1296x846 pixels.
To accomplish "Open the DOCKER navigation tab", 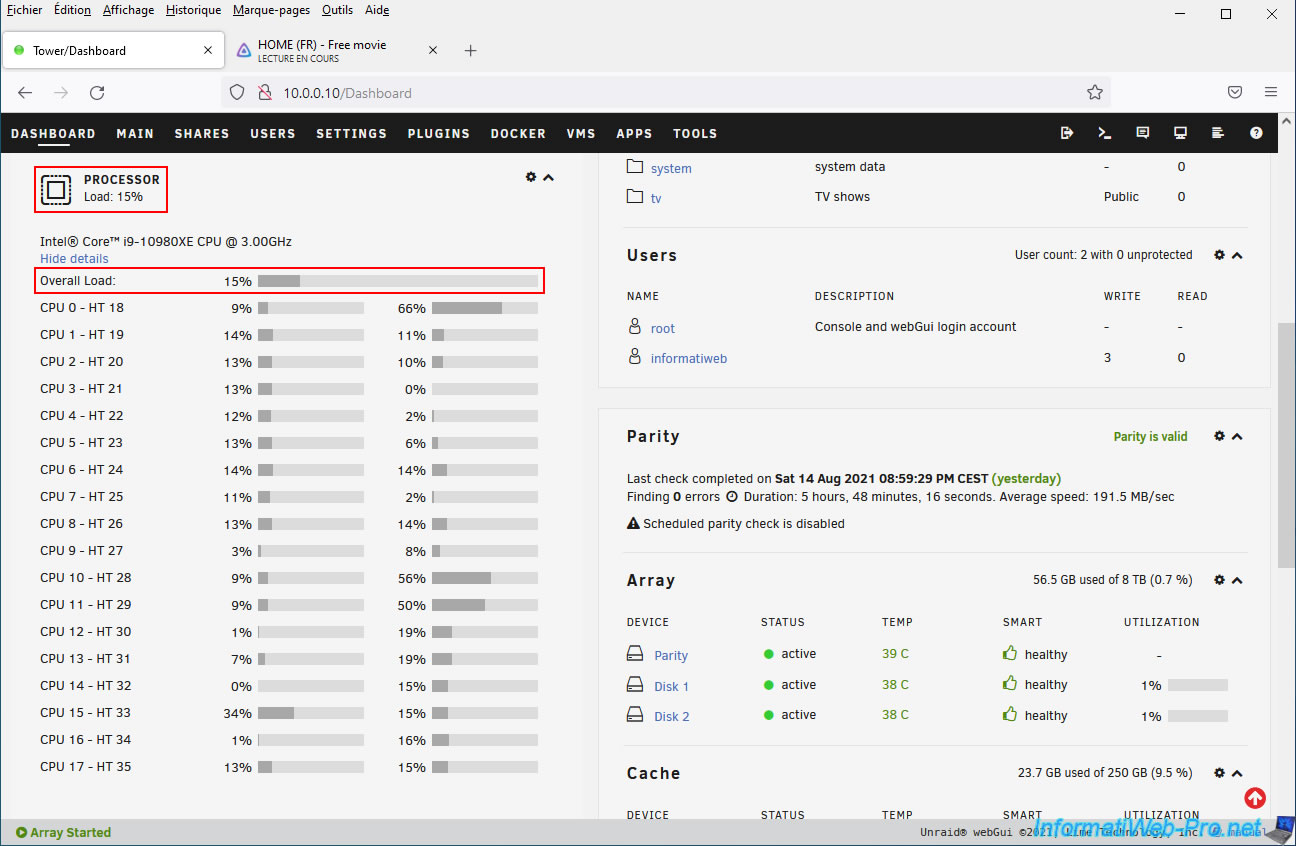I will [x=518, y=133].
